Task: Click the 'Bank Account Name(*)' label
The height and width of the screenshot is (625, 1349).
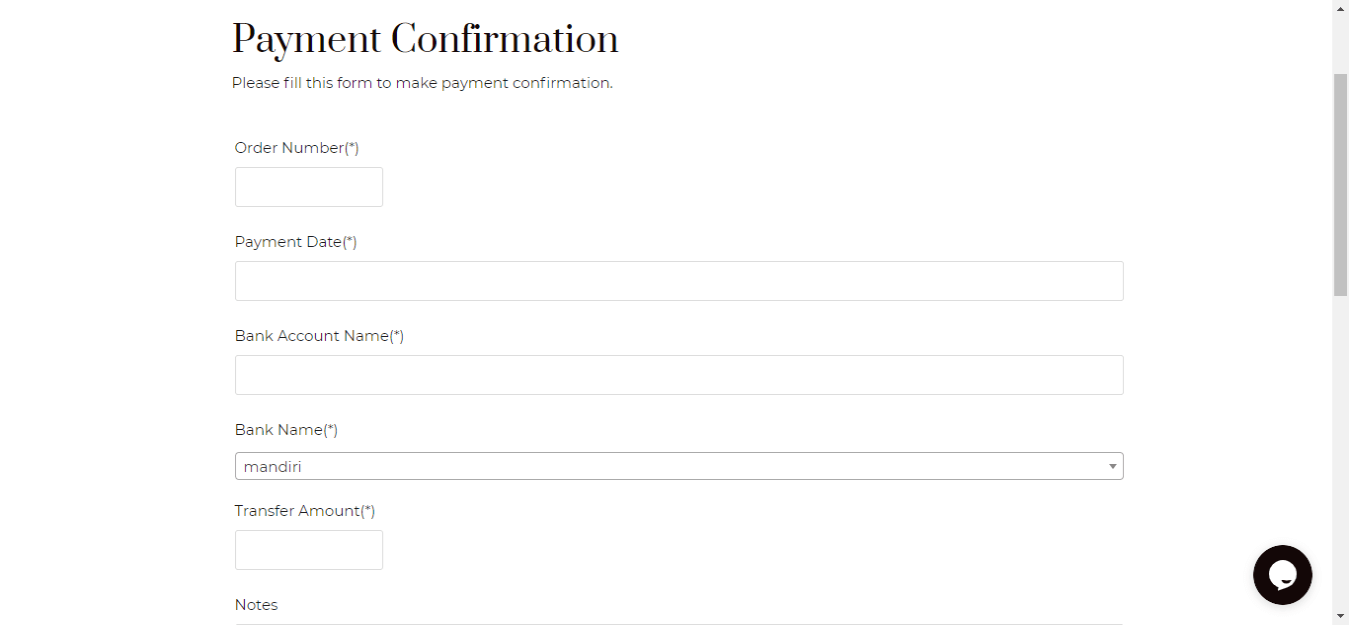Action: point(319,336)
